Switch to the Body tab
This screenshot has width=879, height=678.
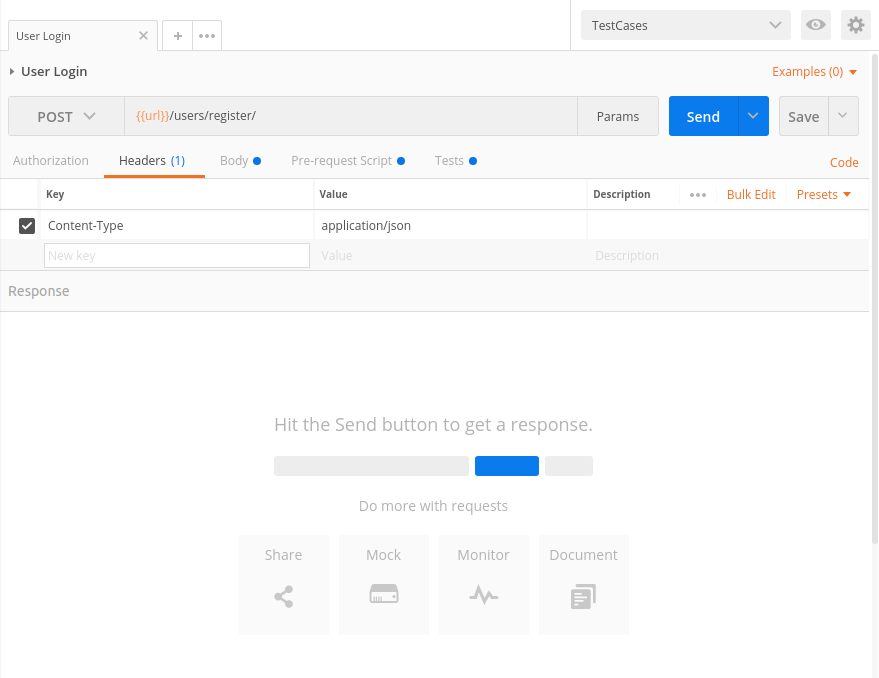[240, 160]
